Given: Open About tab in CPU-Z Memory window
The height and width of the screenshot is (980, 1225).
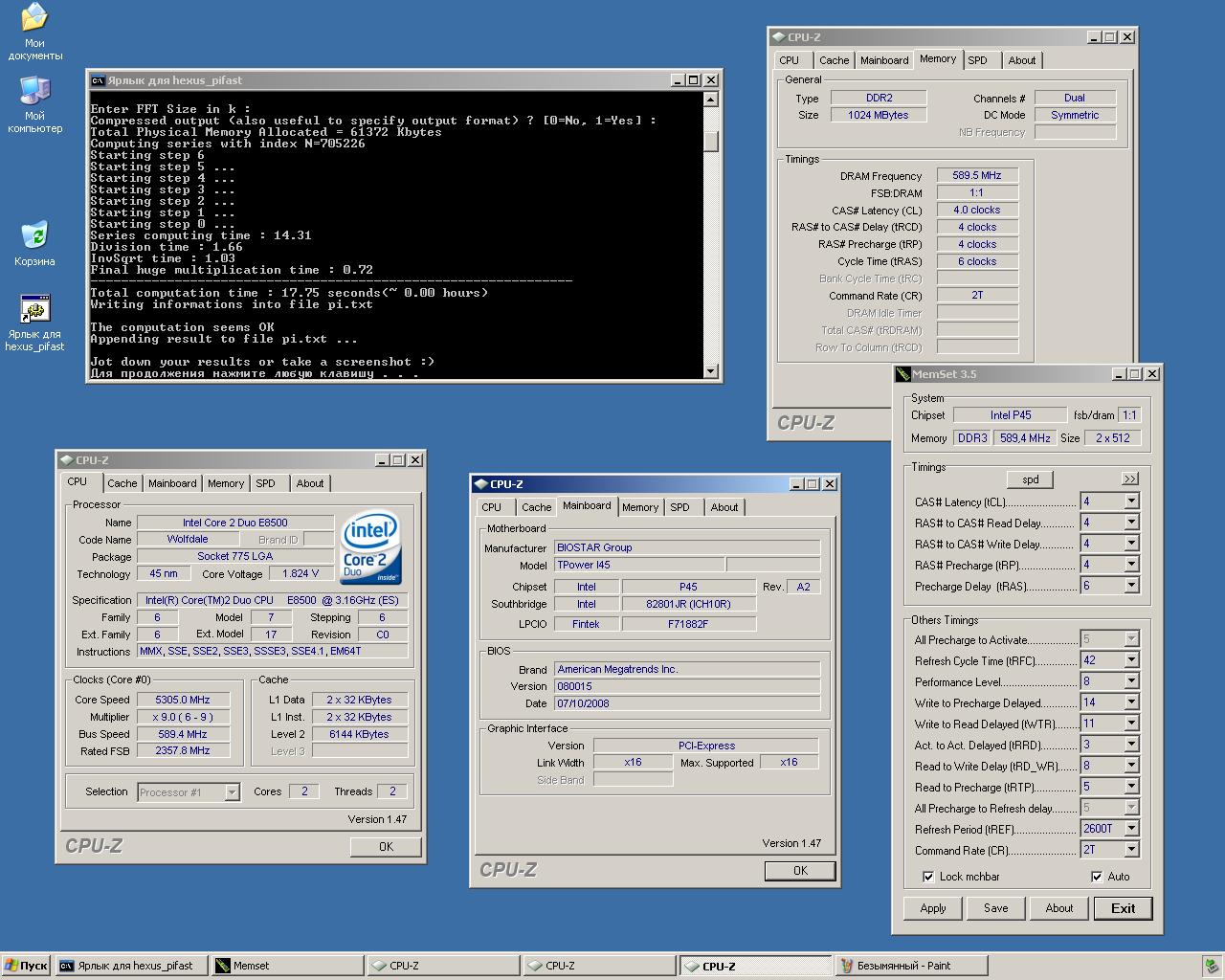Looking at the screenshot, I should pos(1022,60).
